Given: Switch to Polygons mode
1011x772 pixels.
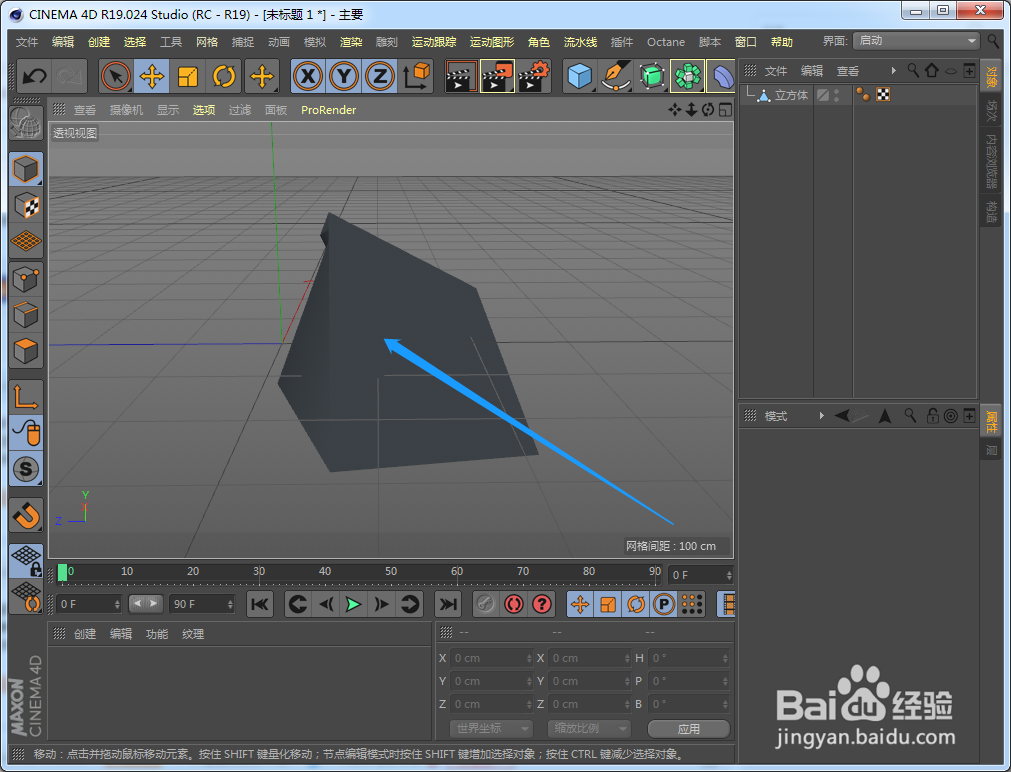Looking at the screenshot, I should pyautogui.click(x=26, y=351).
